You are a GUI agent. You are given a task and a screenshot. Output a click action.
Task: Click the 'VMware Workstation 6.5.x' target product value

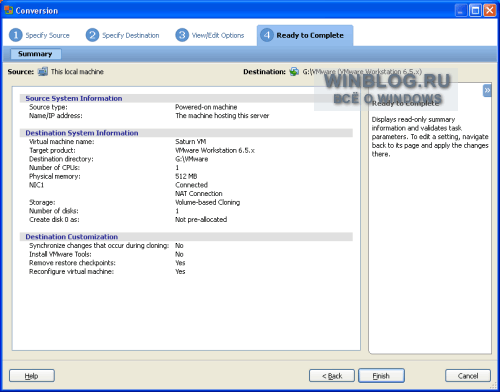(x=215, y=150)
